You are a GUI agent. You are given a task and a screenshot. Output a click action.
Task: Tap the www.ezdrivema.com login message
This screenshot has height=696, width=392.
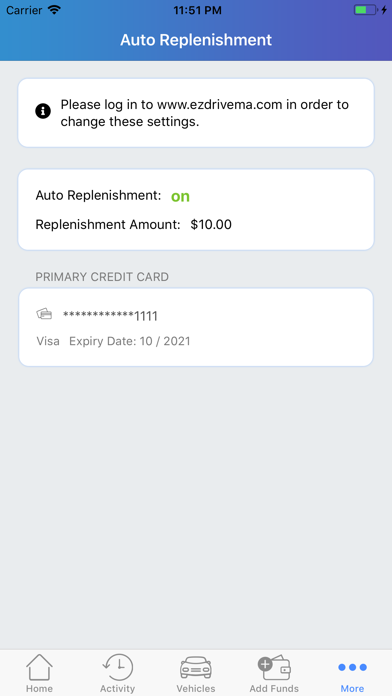(x=205, y=113)
